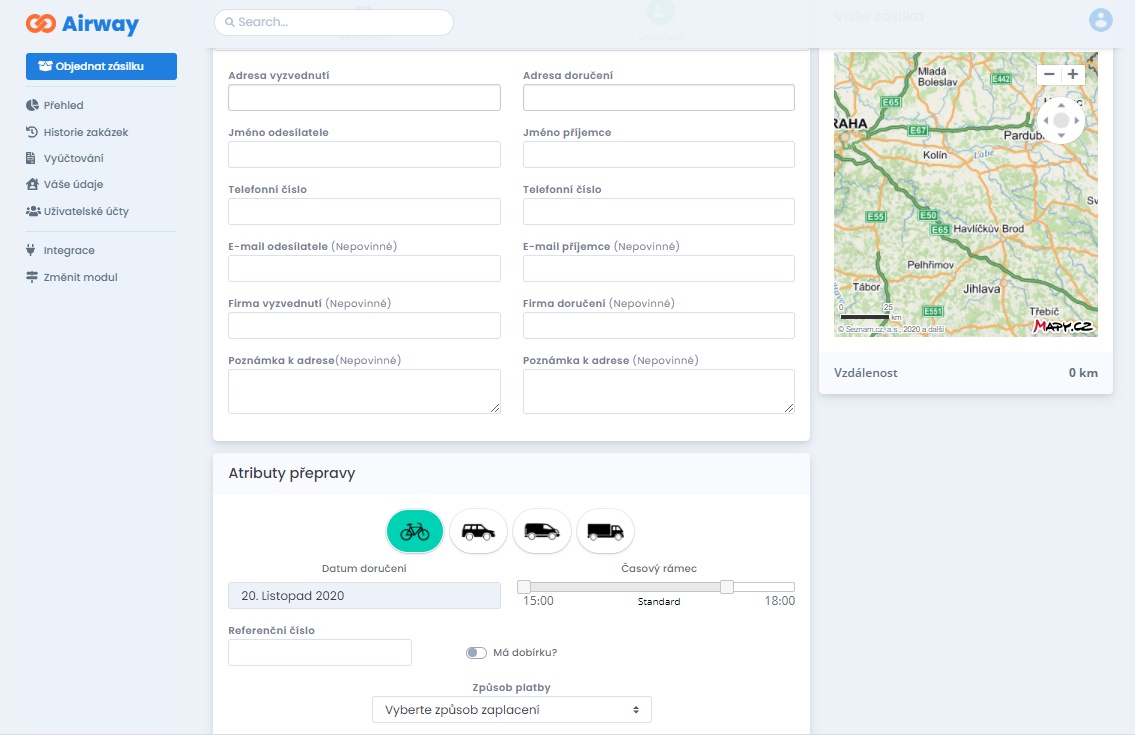1135x735 pixels.
Task: Choose the van transport icon
Action: 541,532
